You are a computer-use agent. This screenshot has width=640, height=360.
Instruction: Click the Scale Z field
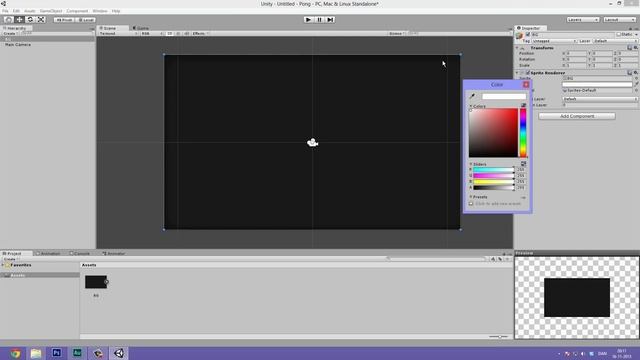click(628, 65)
